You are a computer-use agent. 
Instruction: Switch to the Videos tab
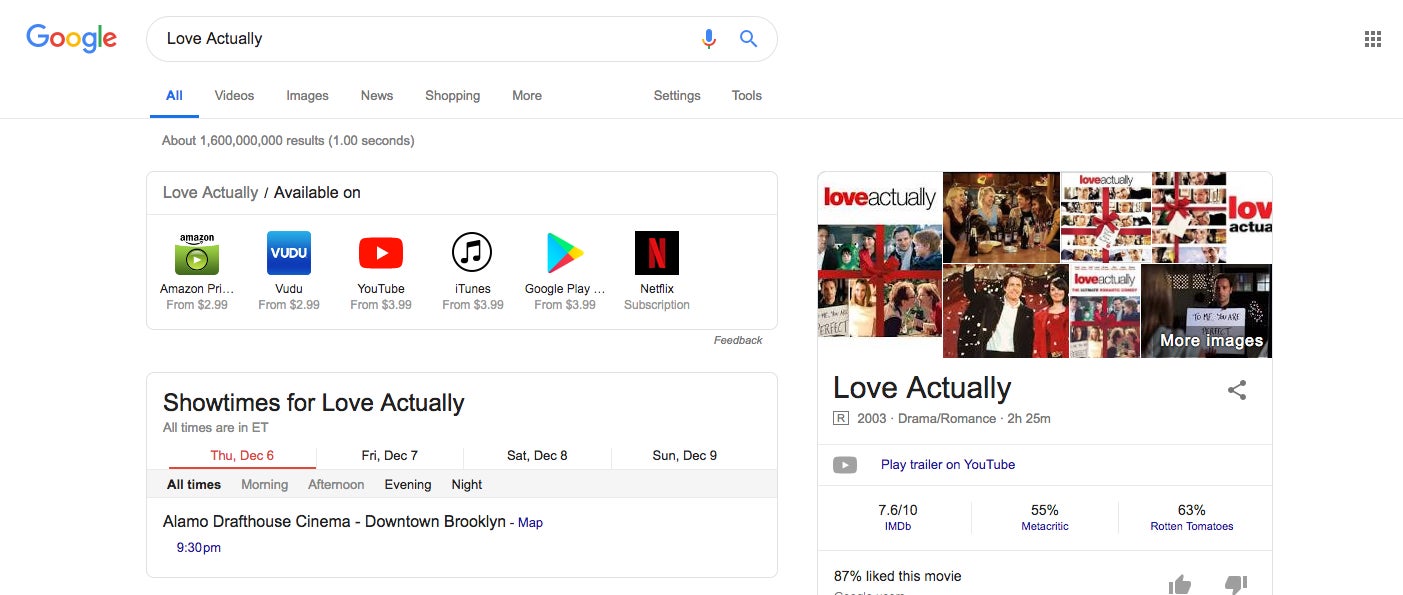[234, 96]
